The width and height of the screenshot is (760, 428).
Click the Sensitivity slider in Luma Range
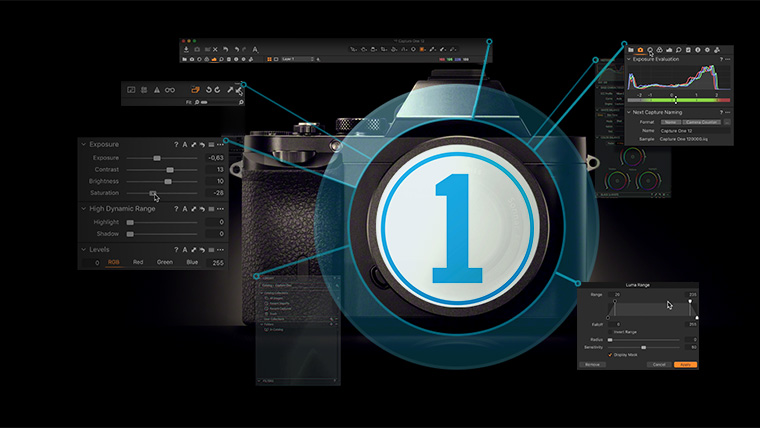coord(644,348)
